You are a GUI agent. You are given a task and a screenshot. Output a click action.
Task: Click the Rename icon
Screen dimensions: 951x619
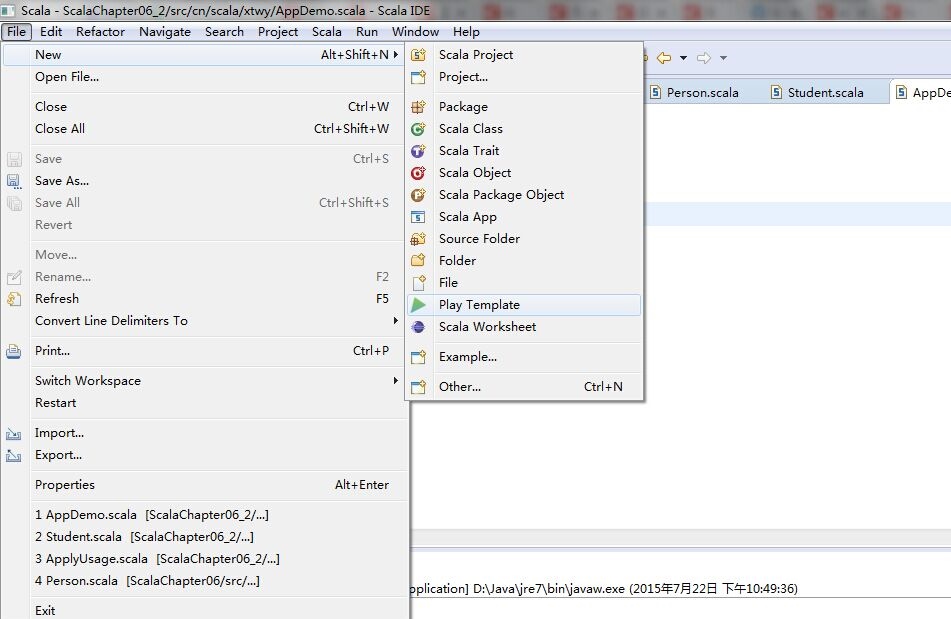pos(14,277)
